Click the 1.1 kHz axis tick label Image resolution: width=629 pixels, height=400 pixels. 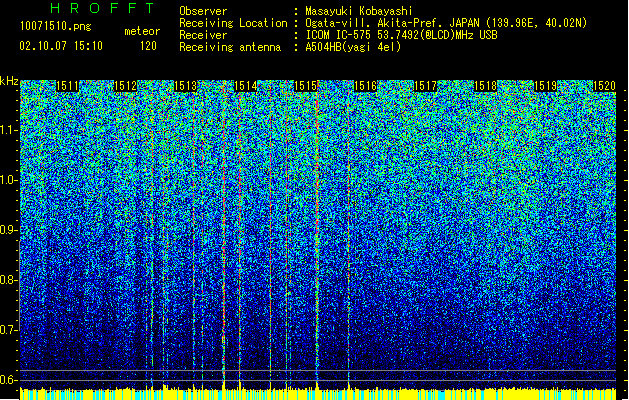pos(8,130)
